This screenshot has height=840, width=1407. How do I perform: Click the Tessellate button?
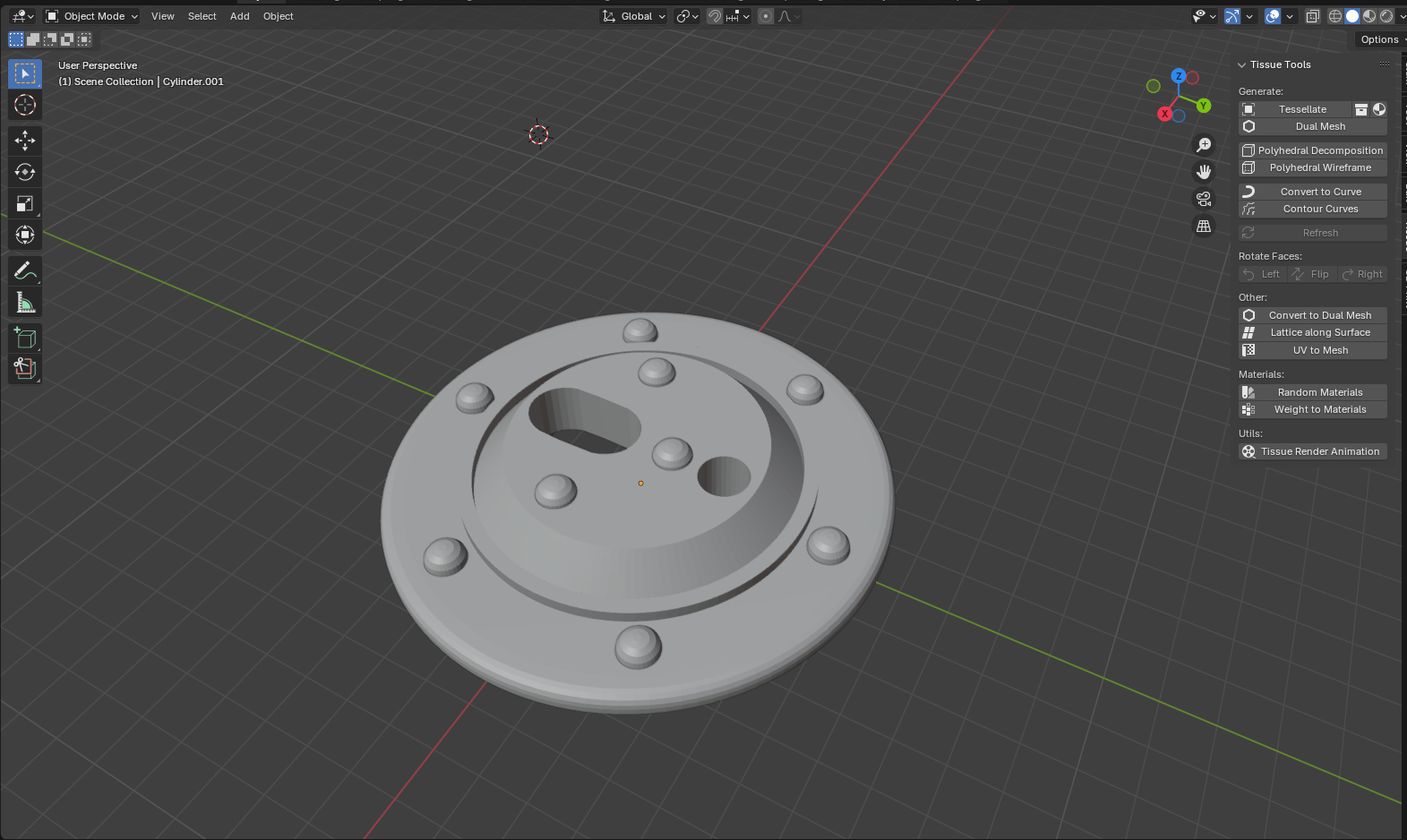(x=1302, y=109)
